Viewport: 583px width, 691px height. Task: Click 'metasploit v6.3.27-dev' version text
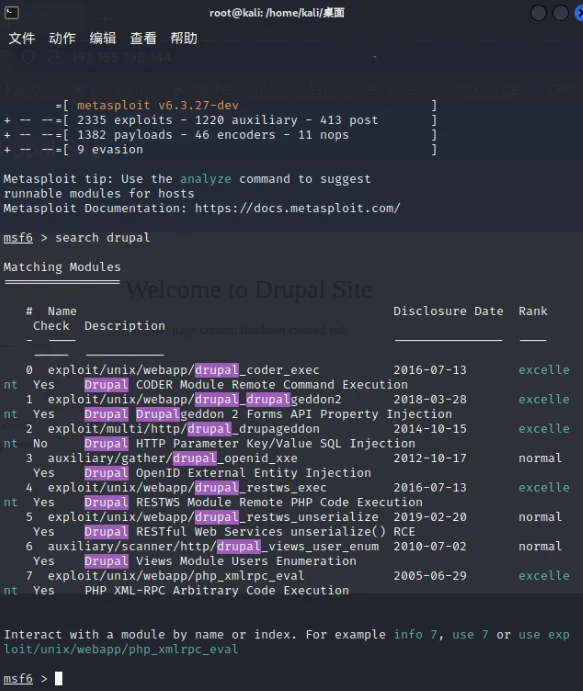point(158,105)
